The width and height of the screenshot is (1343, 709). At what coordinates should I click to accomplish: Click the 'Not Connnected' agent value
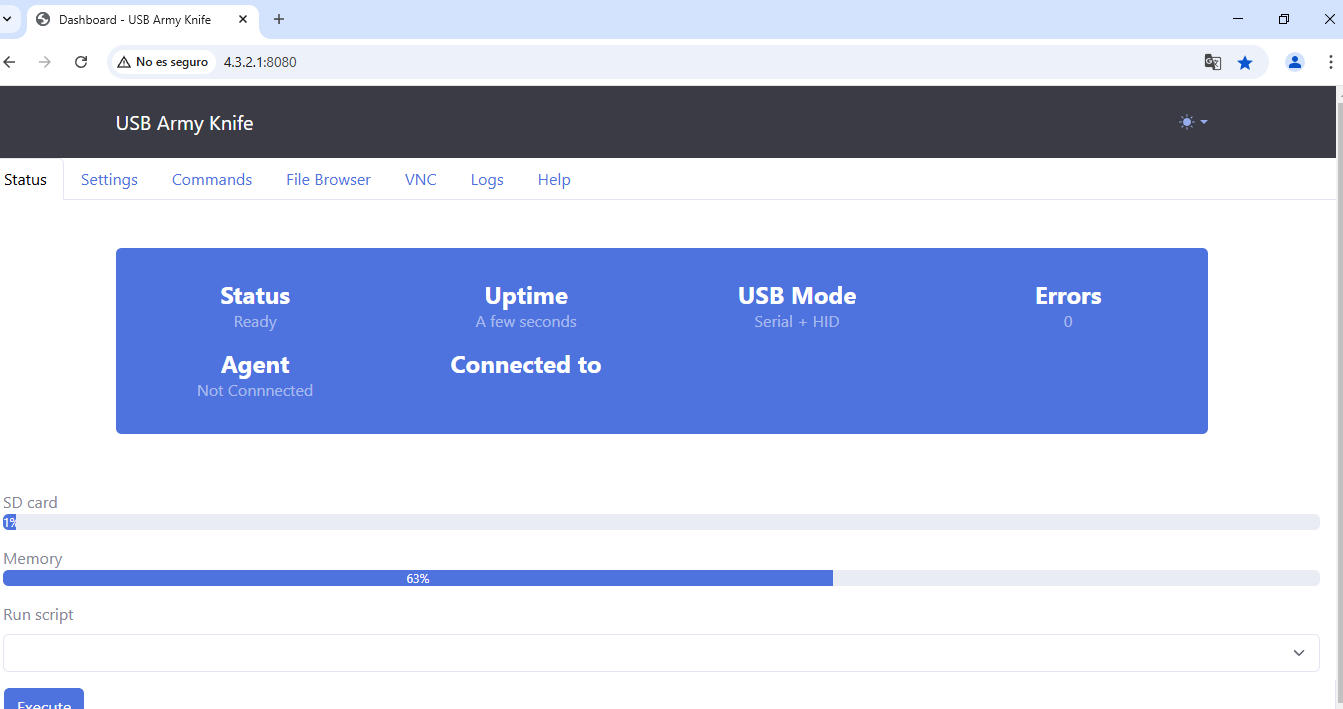tap(255, 391)
